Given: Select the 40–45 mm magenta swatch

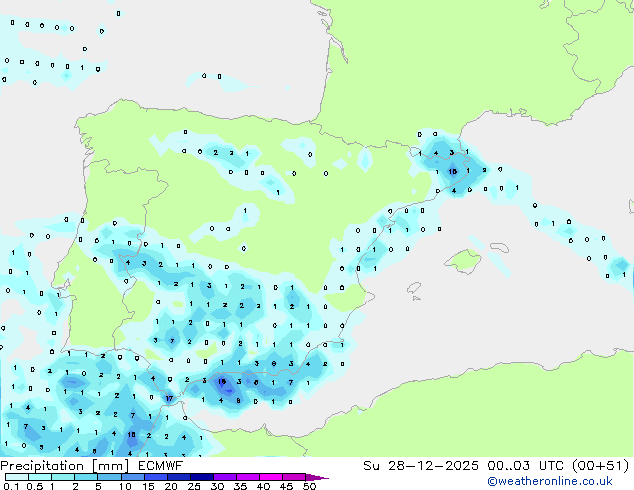Looking at the screenshot, I should pyautogui.click(x=271, y=477).
